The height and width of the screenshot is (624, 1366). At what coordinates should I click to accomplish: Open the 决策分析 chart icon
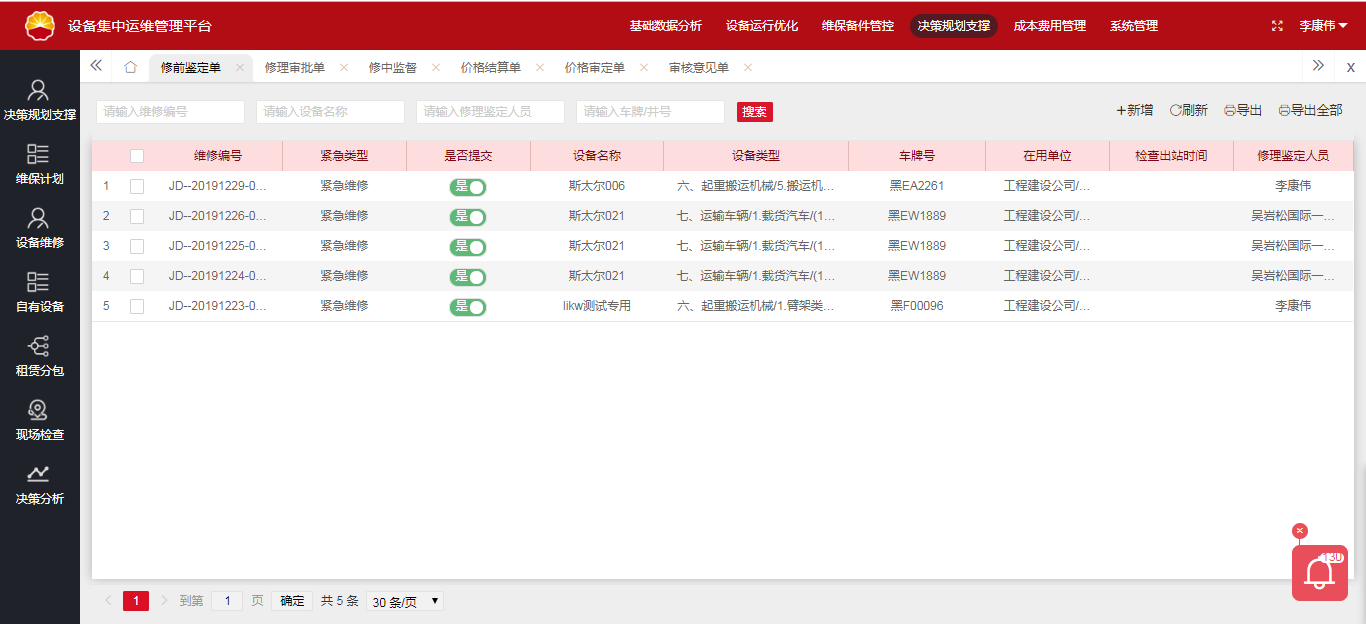tap(39, 474)
